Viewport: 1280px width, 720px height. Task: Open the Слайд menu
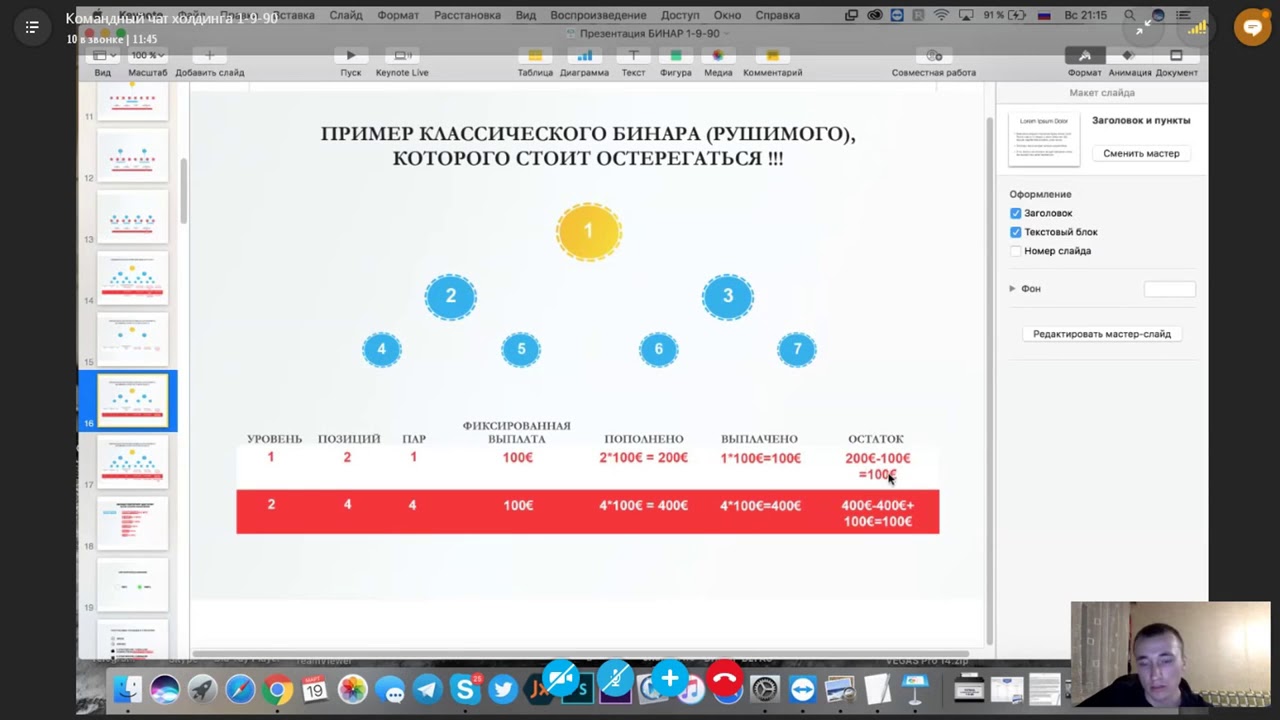pyautogui.click(x=346, y=15)
